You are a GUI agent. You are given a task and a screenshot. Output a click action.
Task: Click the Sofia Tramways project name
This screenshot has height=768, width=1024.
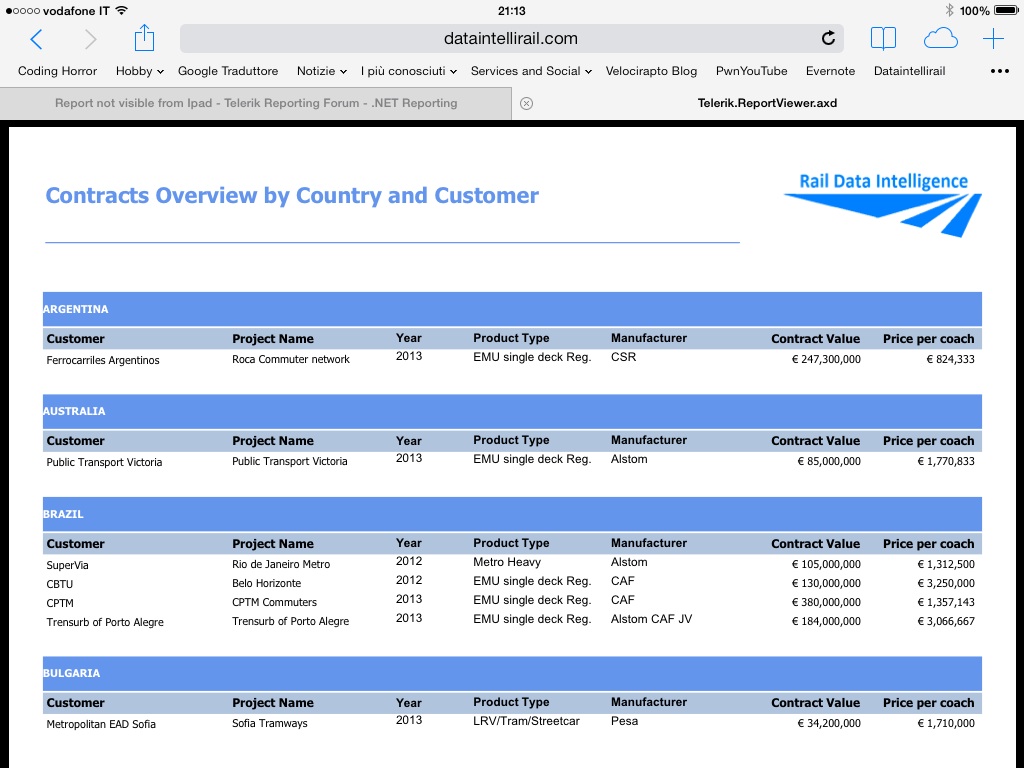pos(269,724)
